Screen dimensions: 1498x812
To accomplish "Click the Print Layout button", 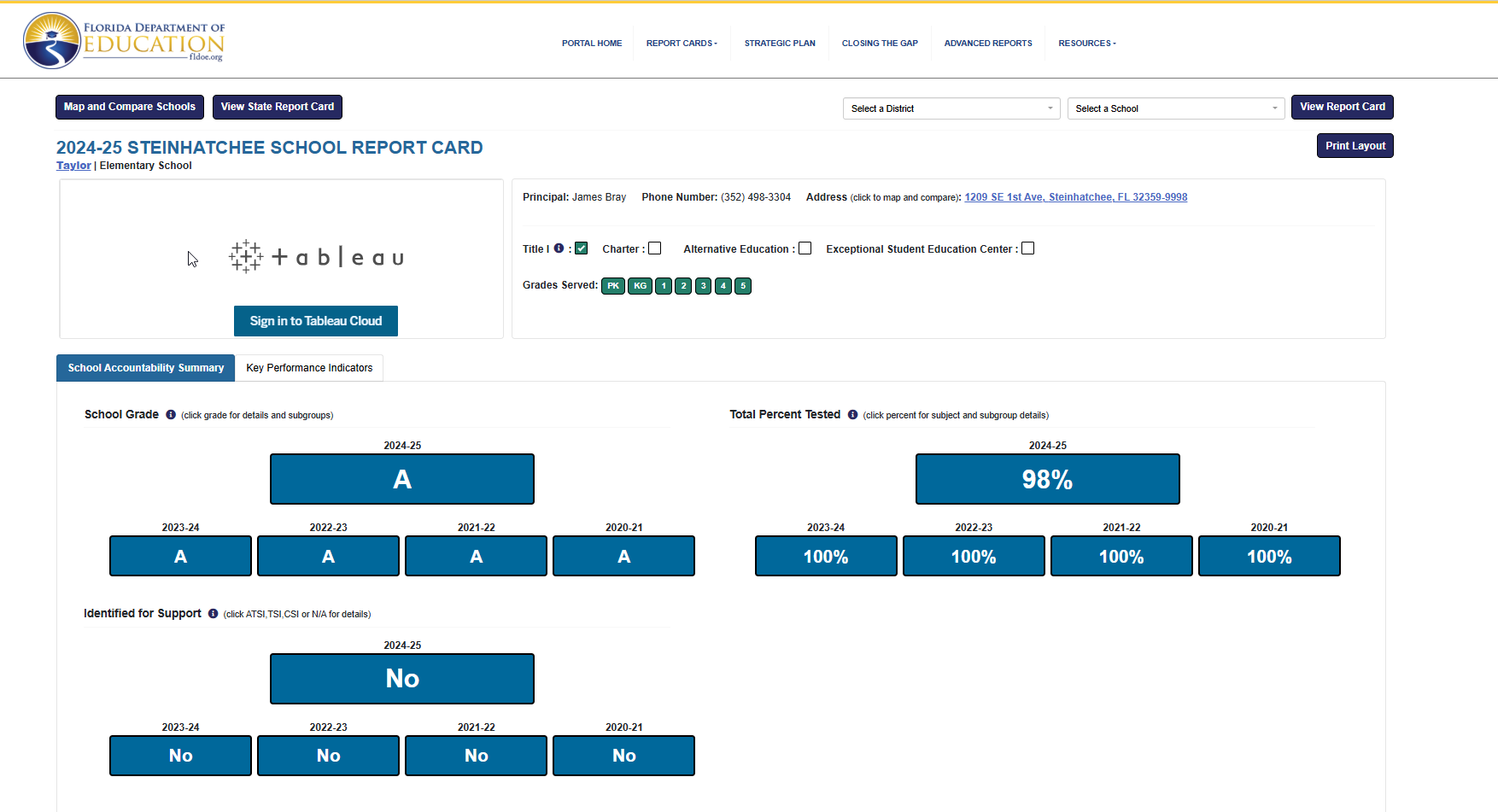I will (1355, 146).
